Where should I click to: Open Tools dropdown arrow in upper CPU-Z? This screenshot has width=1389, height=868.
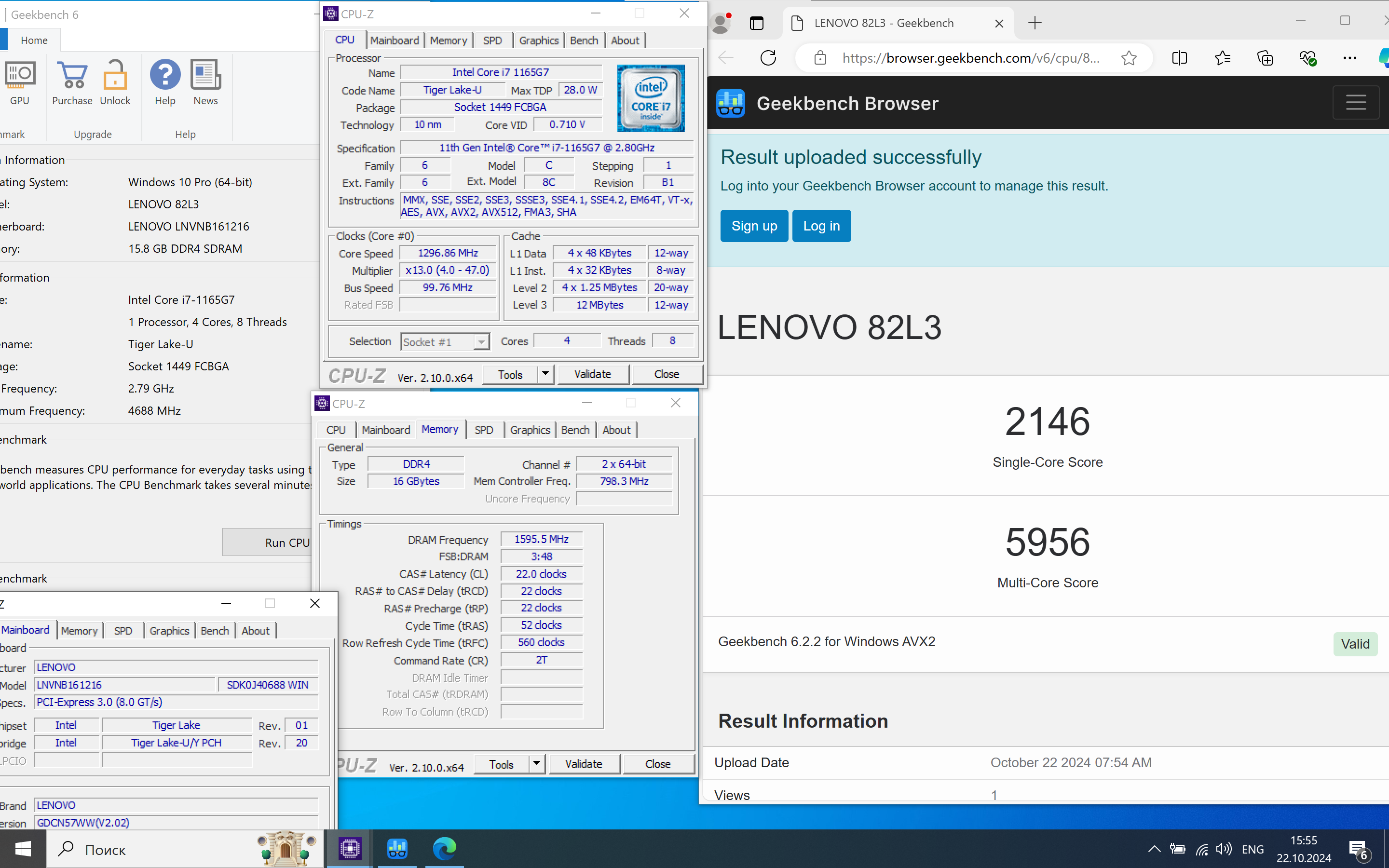(x=545, y=374)
